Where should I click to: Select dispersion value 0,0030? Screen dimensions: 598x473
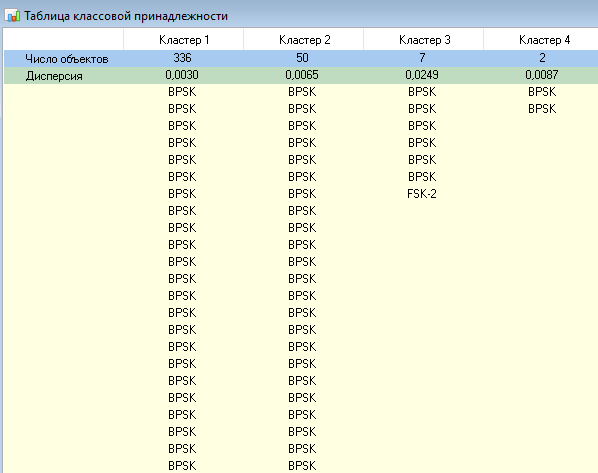click(x=182, y=75)
